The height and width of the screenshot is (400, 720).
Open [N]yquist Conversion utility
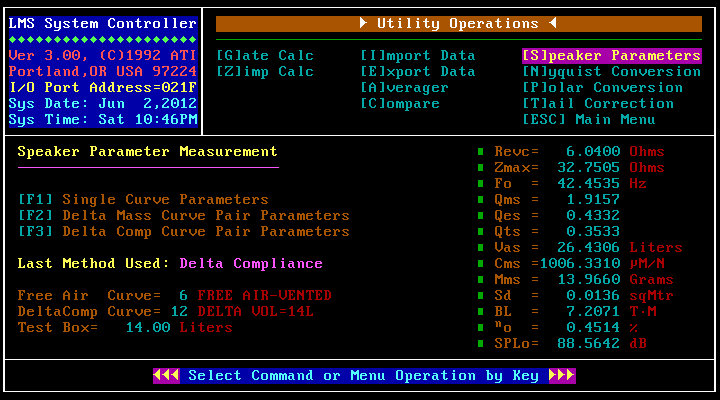612,72
